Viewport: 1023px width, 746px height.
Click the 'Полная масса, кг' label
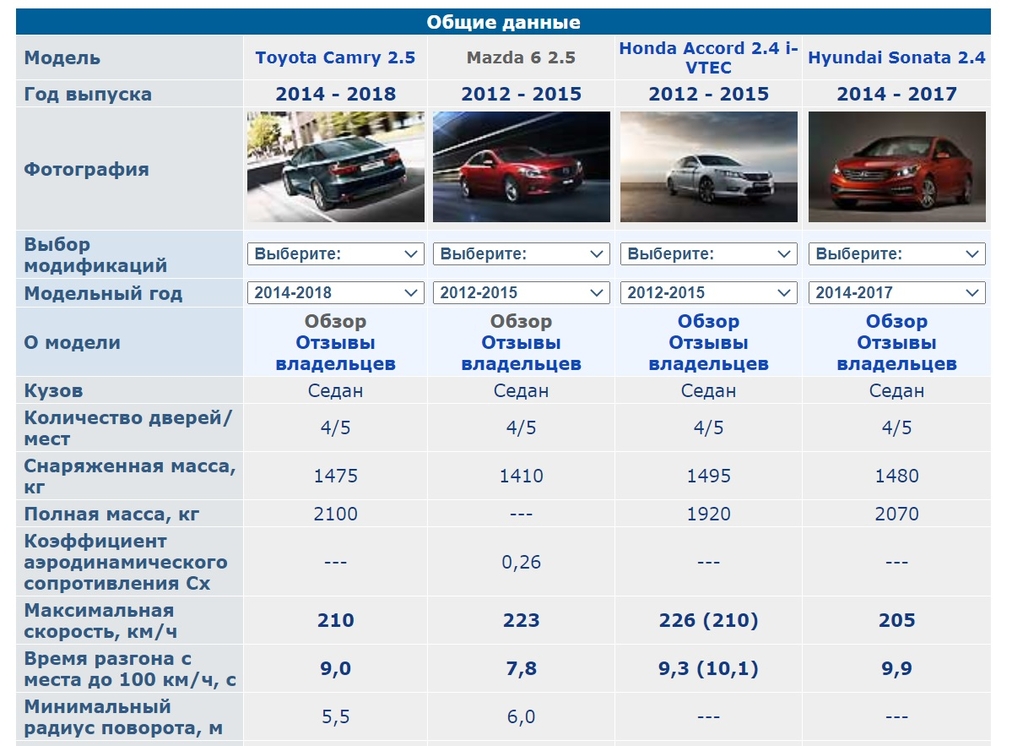(x=112, y=514)
